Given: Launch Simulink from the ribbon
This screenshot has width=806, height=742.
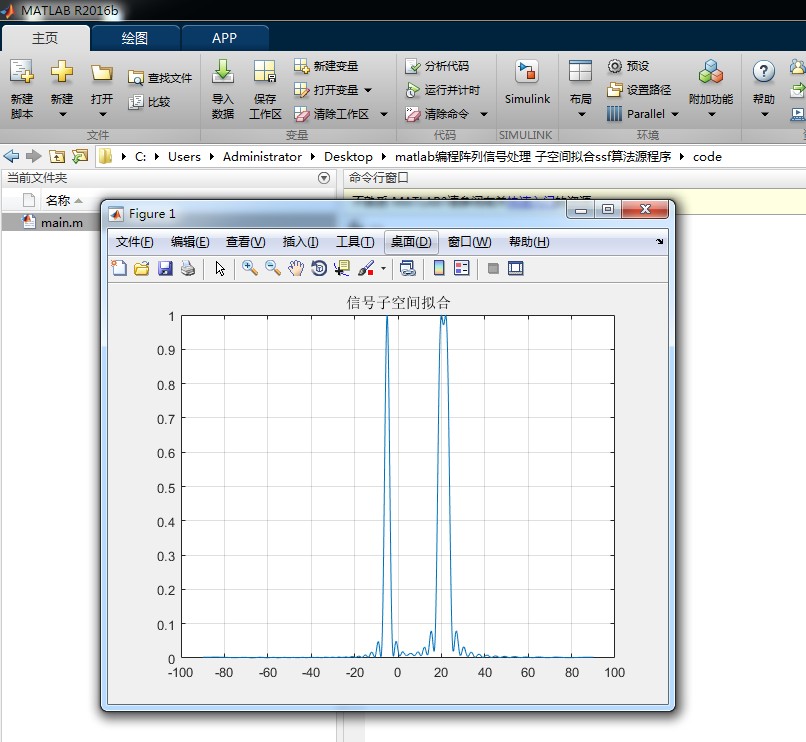Looking at the screenshot, I should (x=527, y=82).
